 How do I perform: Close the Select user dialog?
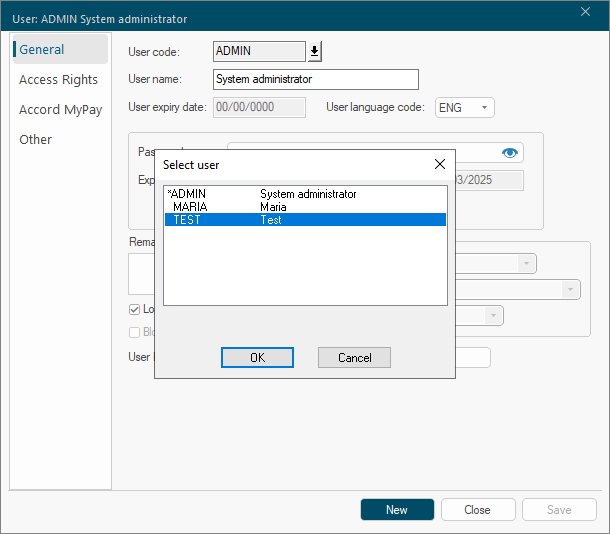pos(440,164)
